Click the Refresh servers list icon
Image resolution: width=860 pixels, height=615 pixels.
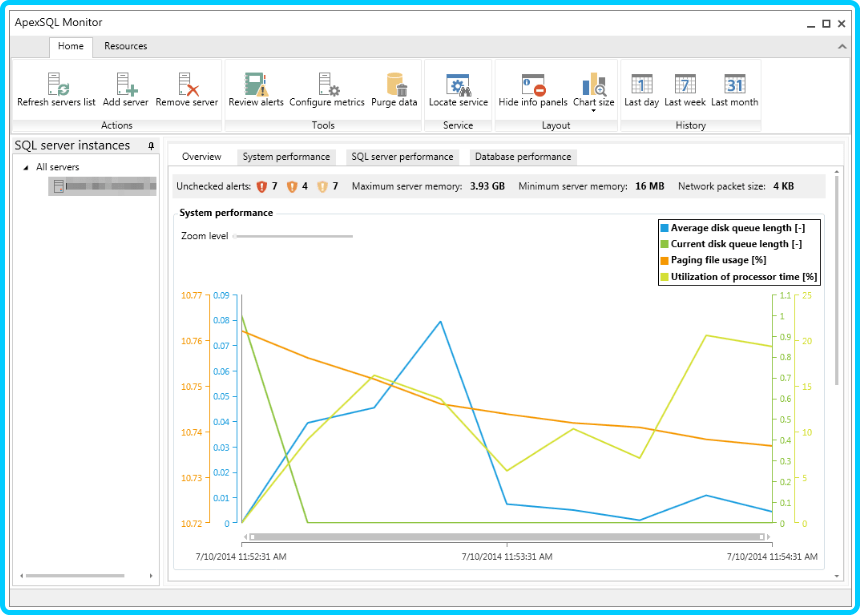point(58,84)
